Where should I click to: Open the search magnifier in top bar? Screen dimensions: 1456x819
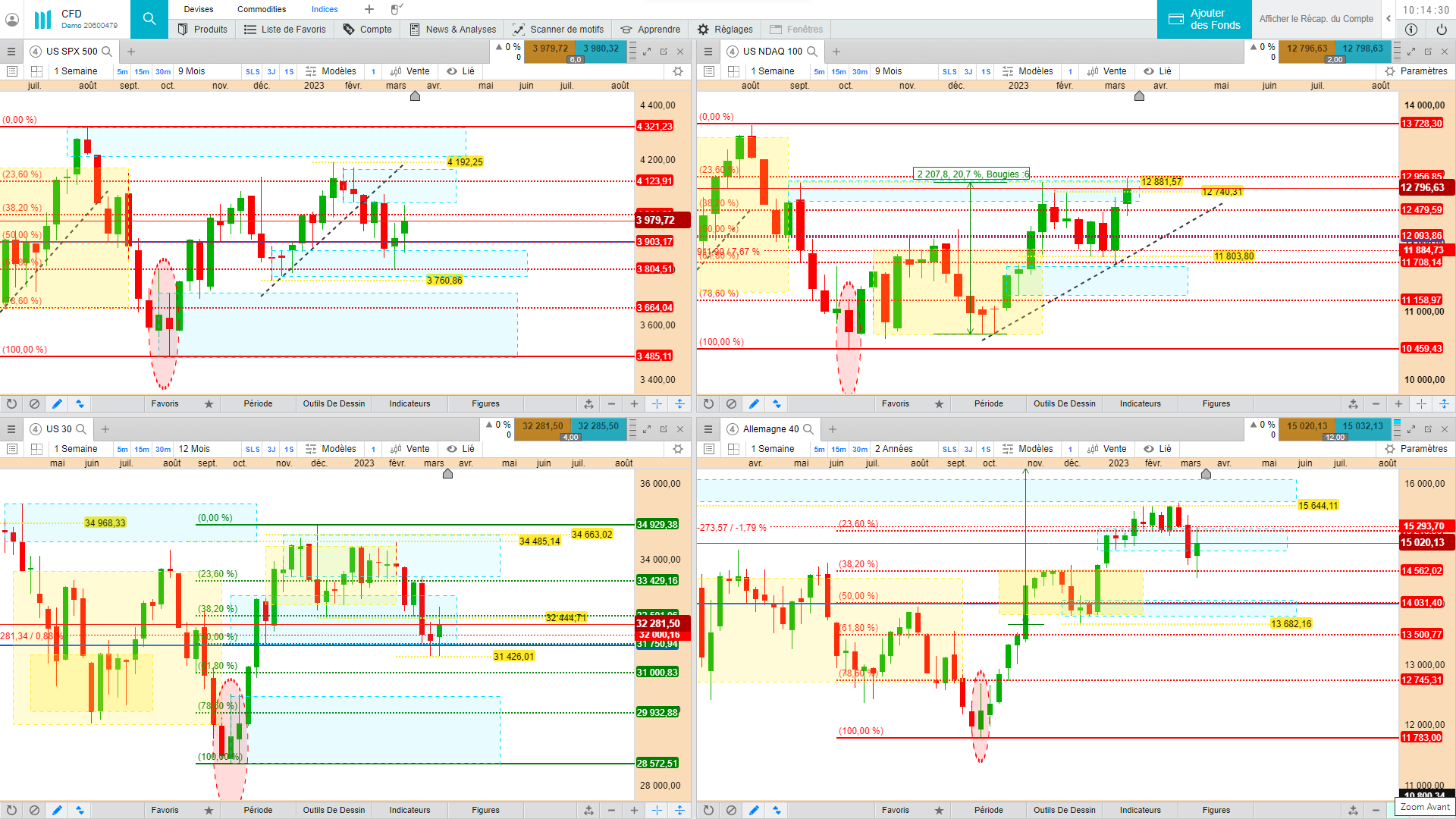[x=149, y=19]
